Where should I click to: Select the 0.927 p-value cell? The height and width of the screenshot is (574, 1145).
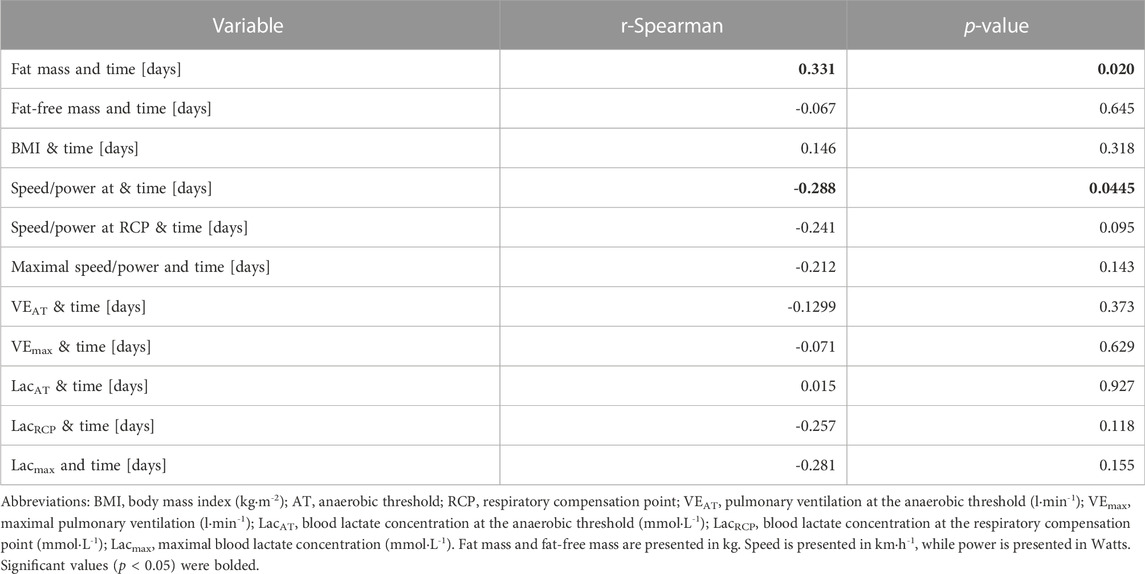1116,386
